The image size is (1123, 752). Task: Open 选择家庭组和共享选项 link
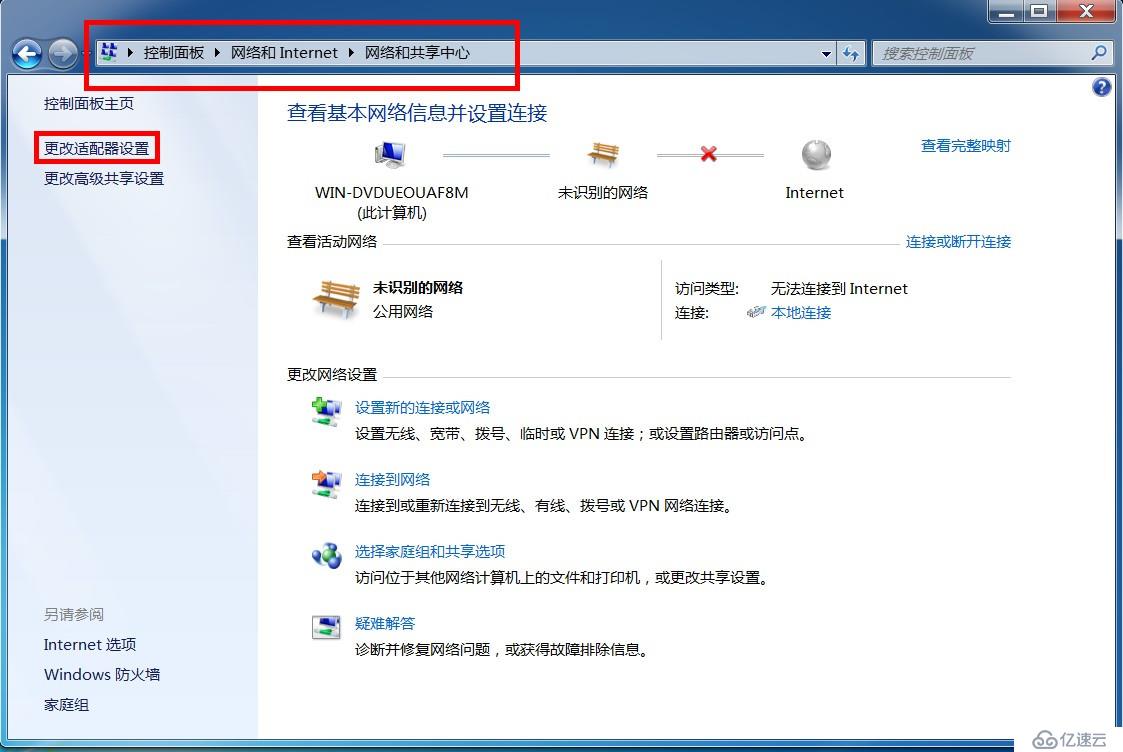tap(430, 551)
